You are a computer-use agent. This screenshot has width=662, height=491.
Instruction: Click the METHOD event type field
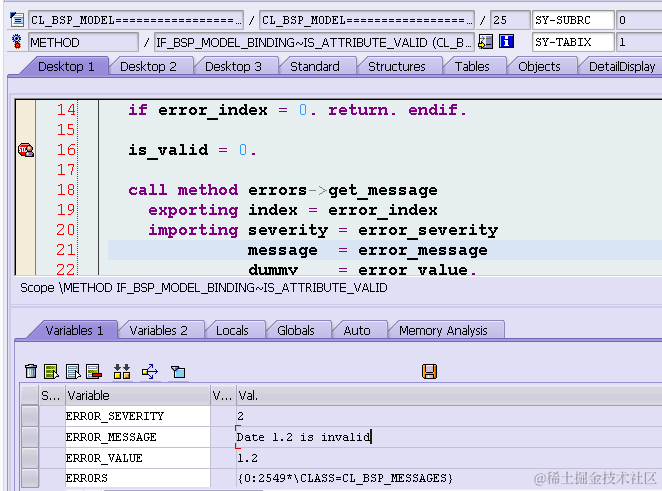point(84,42)
